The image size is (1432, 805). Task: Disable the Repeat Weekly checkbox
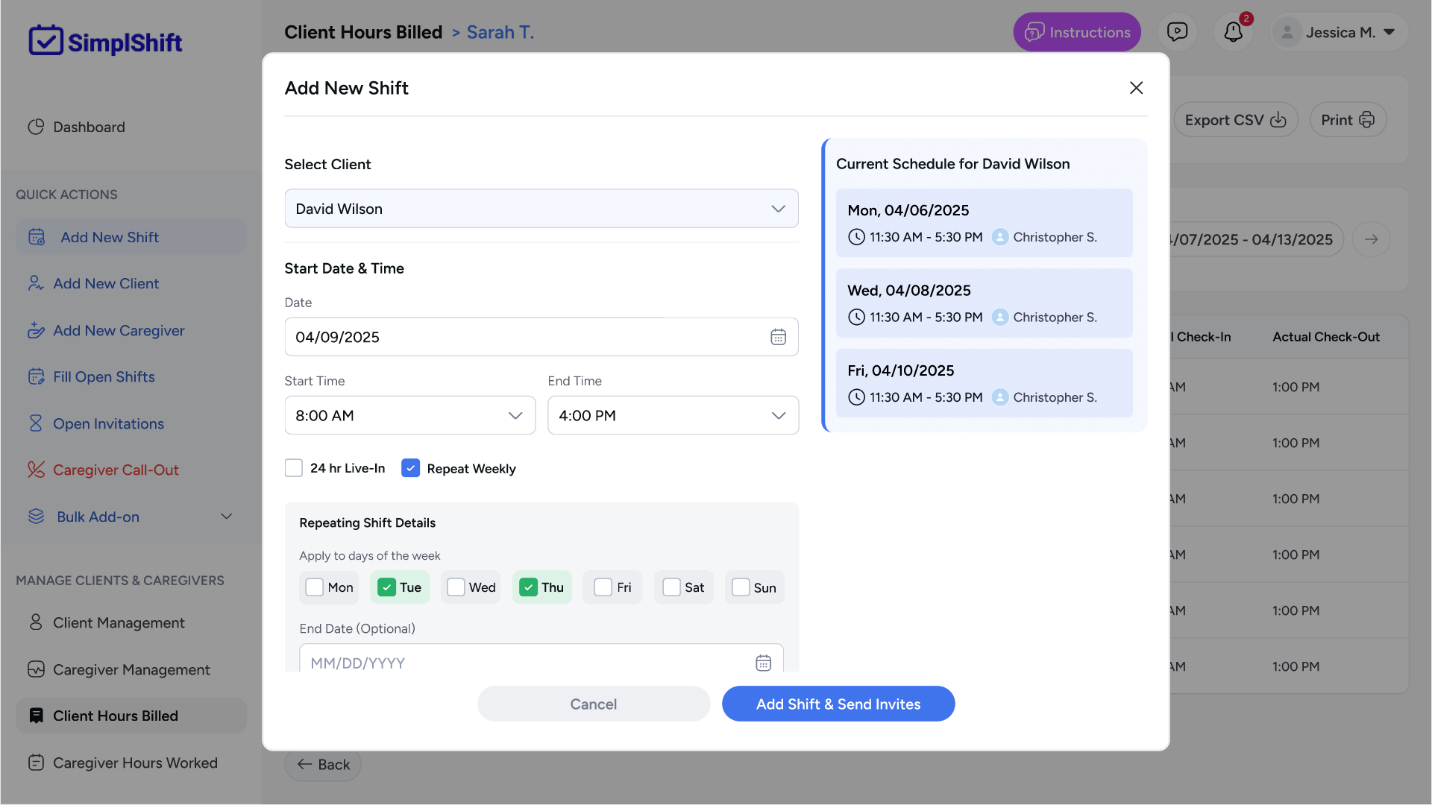[x=410, y=467]
